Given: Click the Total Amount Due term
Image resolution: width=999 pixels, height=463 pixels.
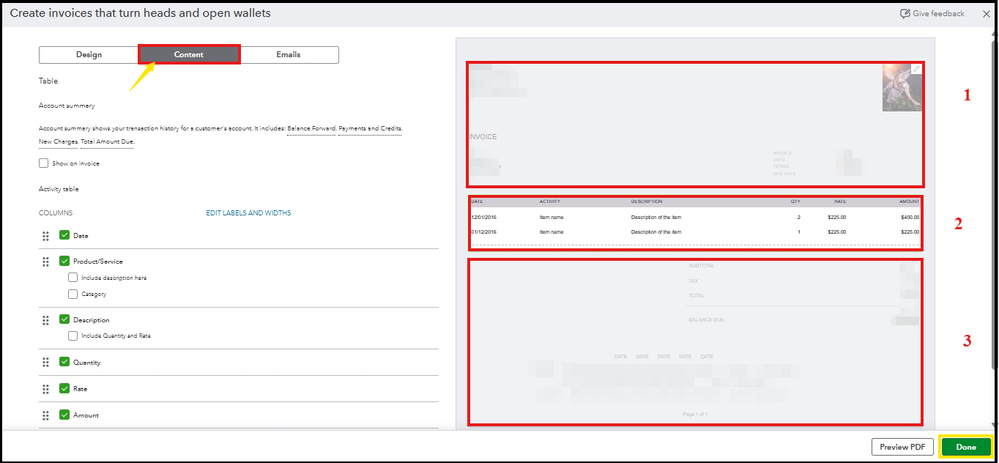Looking at the screenshot, I should (x=107, y=141).
